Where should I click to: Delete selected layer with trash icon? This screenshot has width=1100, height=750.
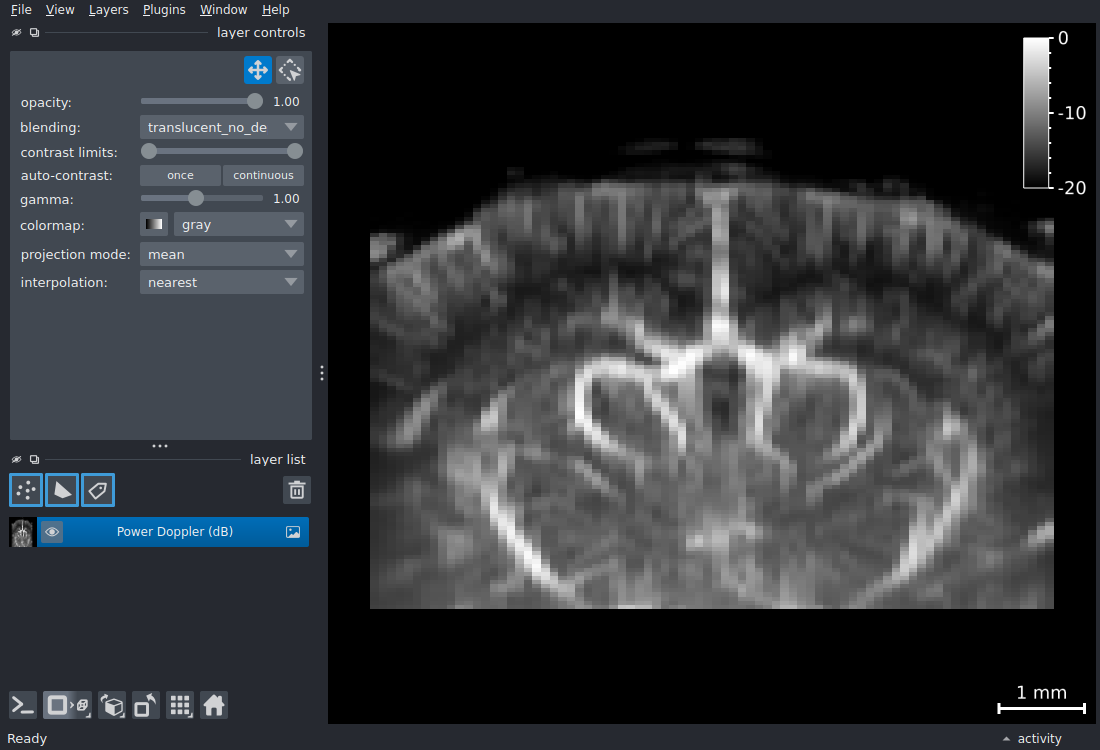tap(297, 490)
